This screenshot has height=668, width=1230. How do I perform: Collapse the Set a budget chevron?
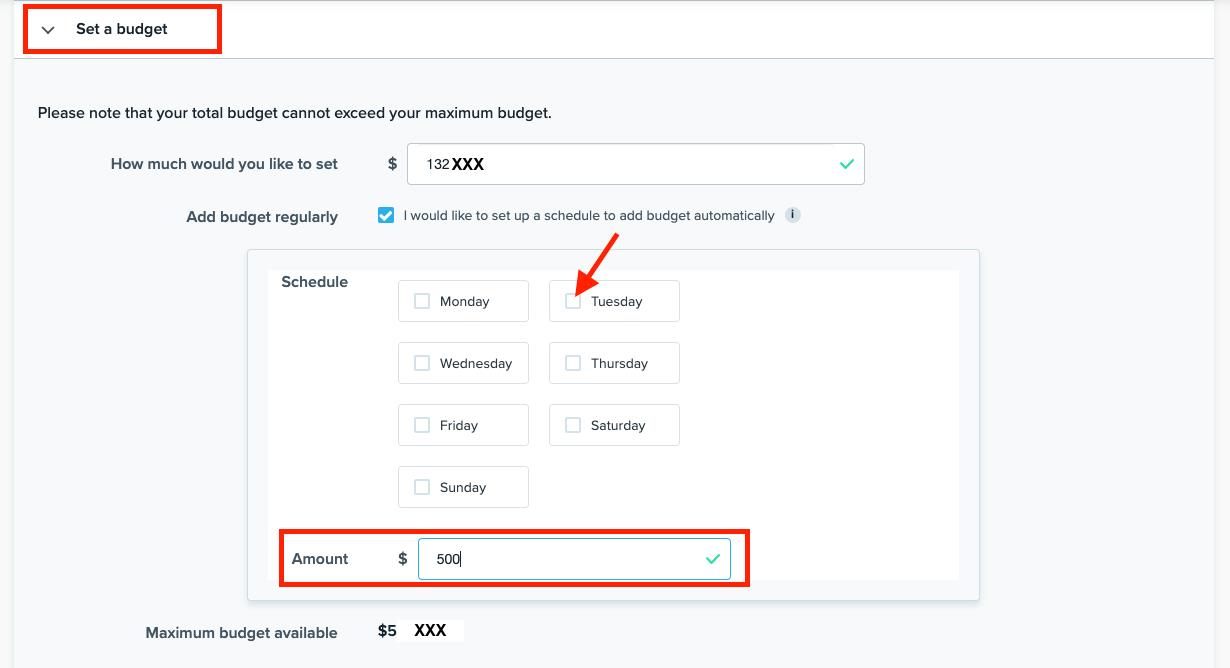pos(48,30)
